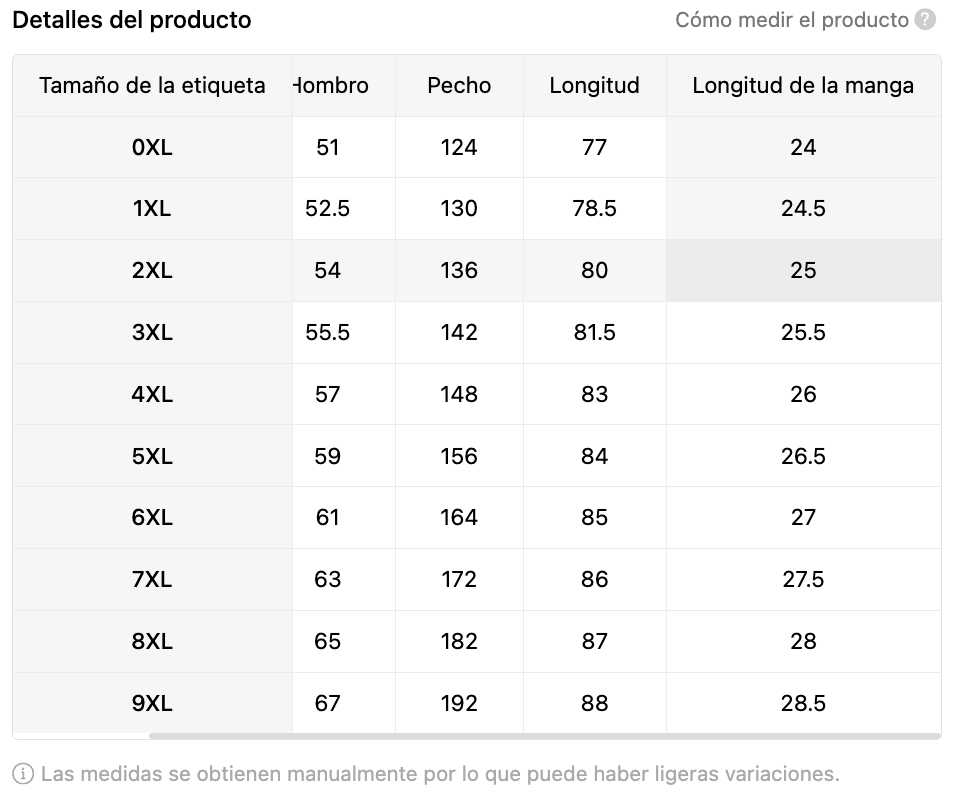Image resolution: width=958 pixels, height=798 pixels.
Task: Select shoulder value 52.5 for 1XL
Action: (x=328, y=209)
